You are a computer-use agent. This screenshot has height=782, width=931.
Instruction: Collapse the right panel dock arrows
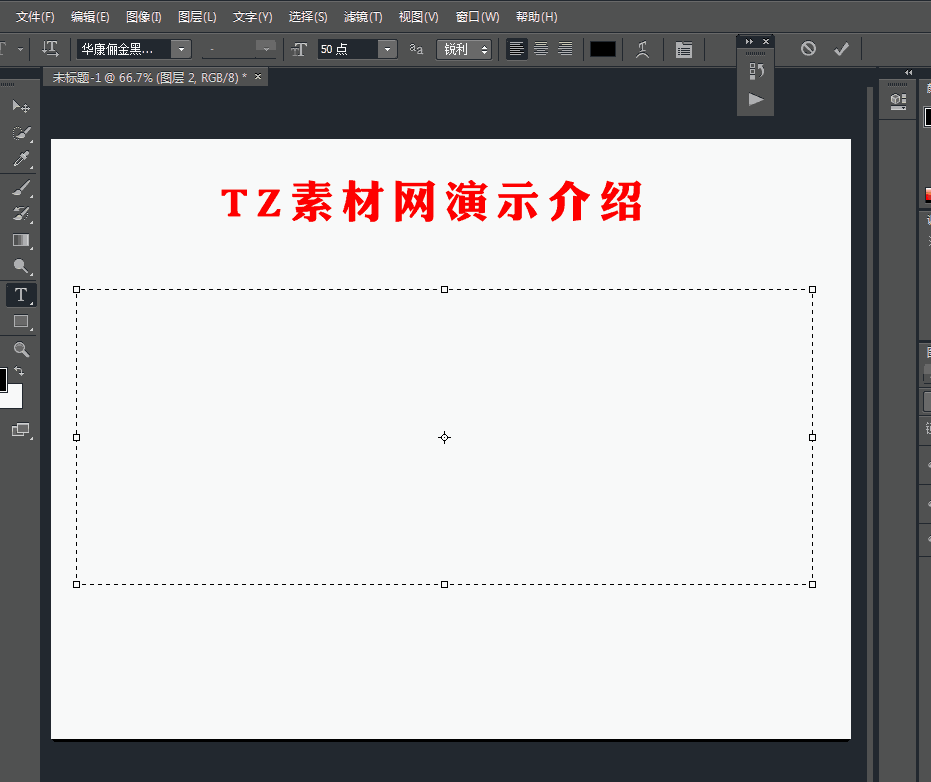click(908, 72)
